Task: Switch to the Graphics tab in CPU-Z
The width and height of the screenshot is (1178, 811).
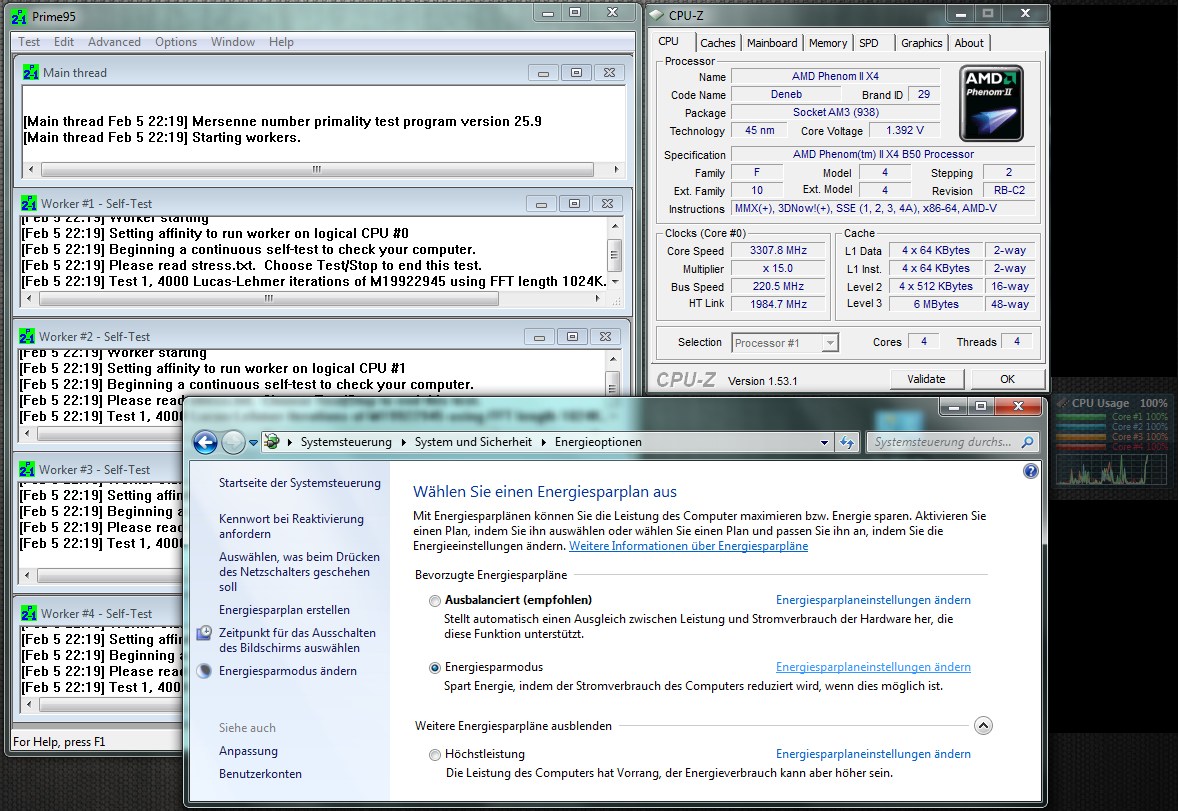Action: click(x=921, y=44)
